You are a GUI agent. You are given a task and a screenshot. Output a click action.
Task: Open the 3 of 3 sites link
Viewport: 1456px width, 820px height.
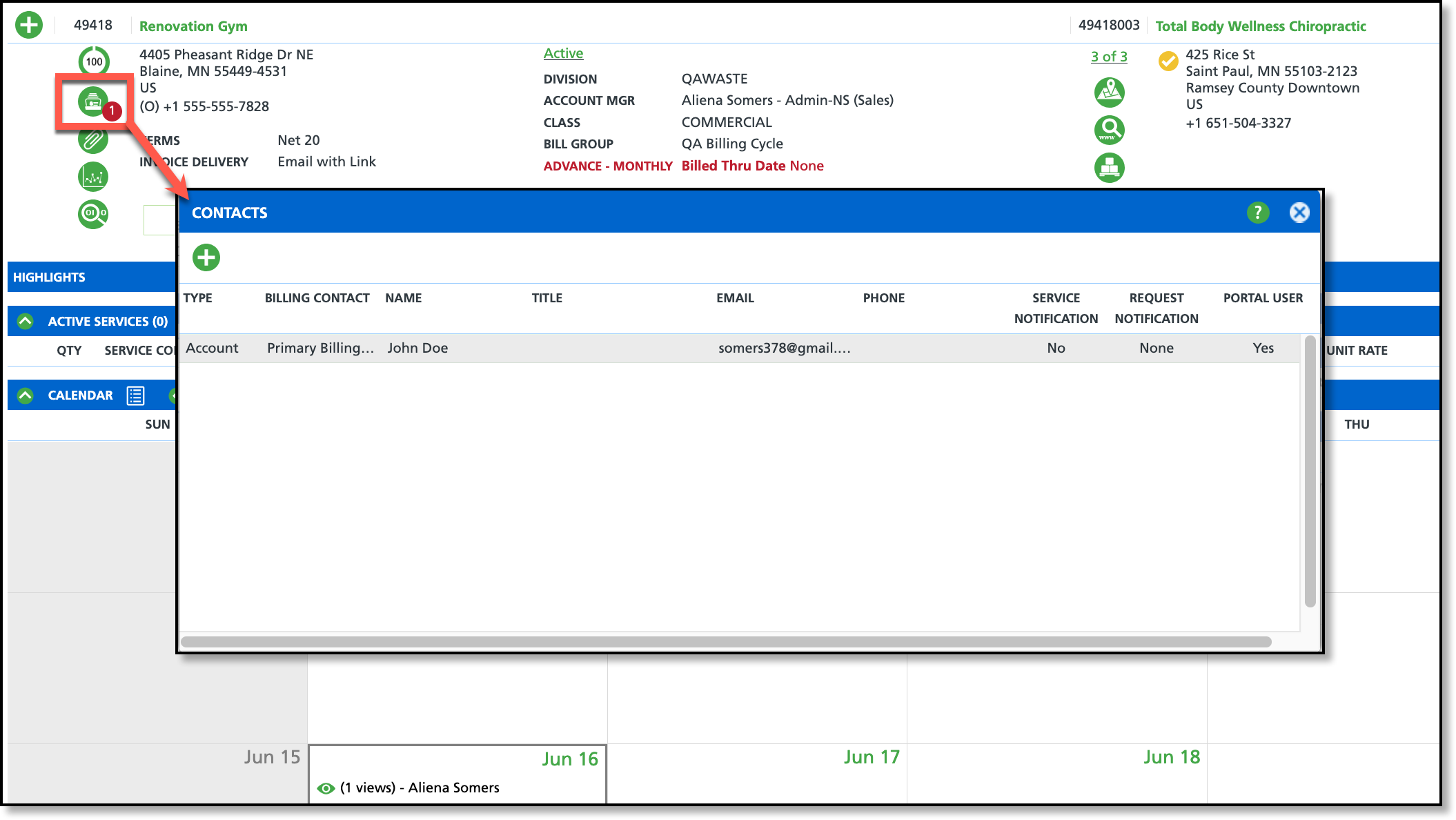click(x=1108, y=57)
